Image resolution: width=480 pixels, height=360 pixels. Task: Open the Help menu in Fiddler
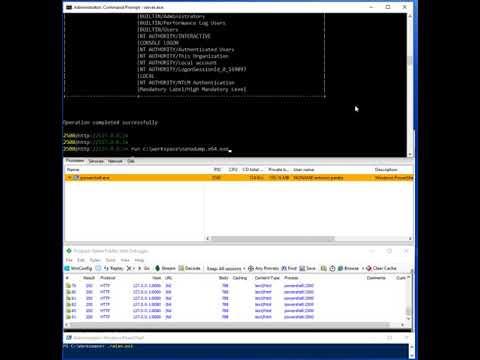click(139, 260)
